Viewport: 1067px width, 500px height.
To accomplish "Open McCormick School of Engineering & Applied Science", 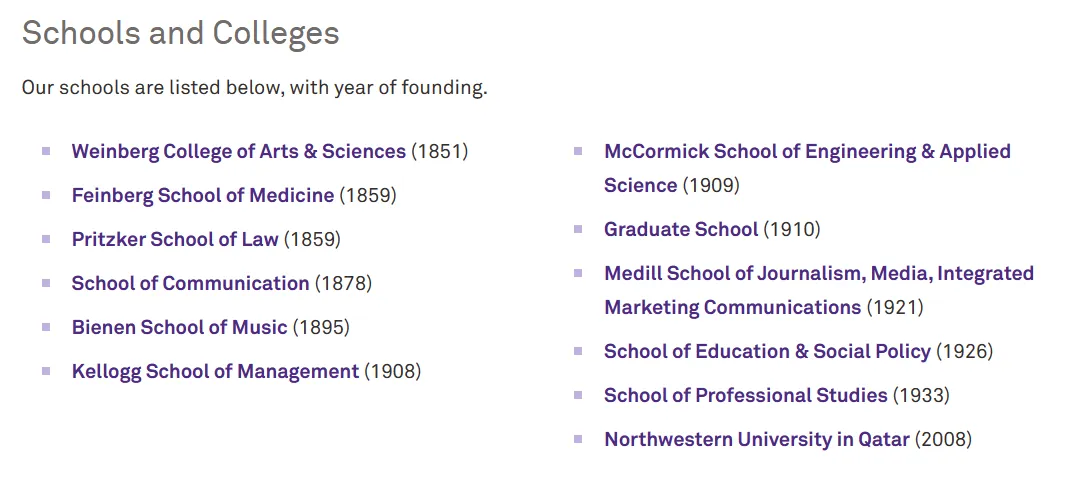I will tap(806, 152).
